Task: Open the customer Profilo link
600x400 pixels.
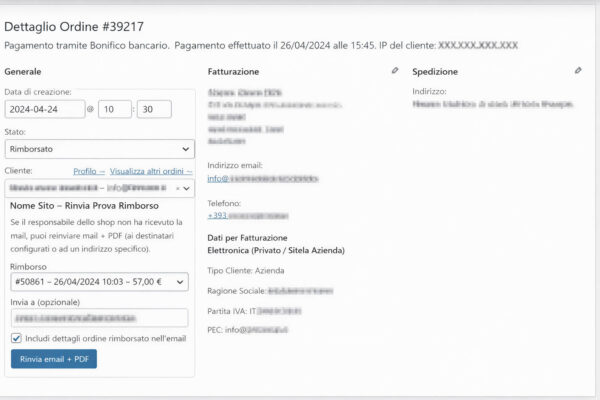Action: 88,171
